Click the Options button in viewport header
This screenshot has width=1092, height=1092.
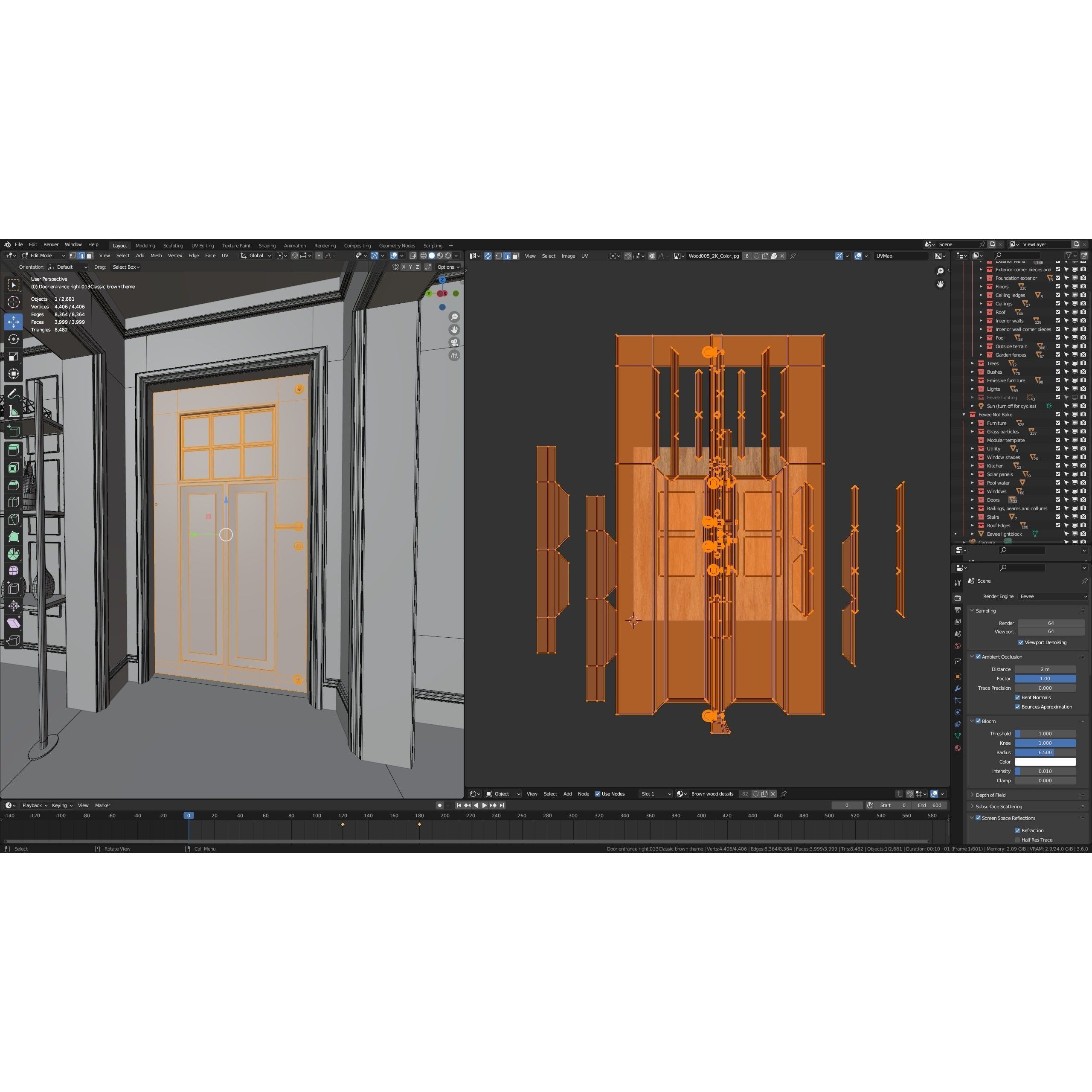tap(447, 266)
